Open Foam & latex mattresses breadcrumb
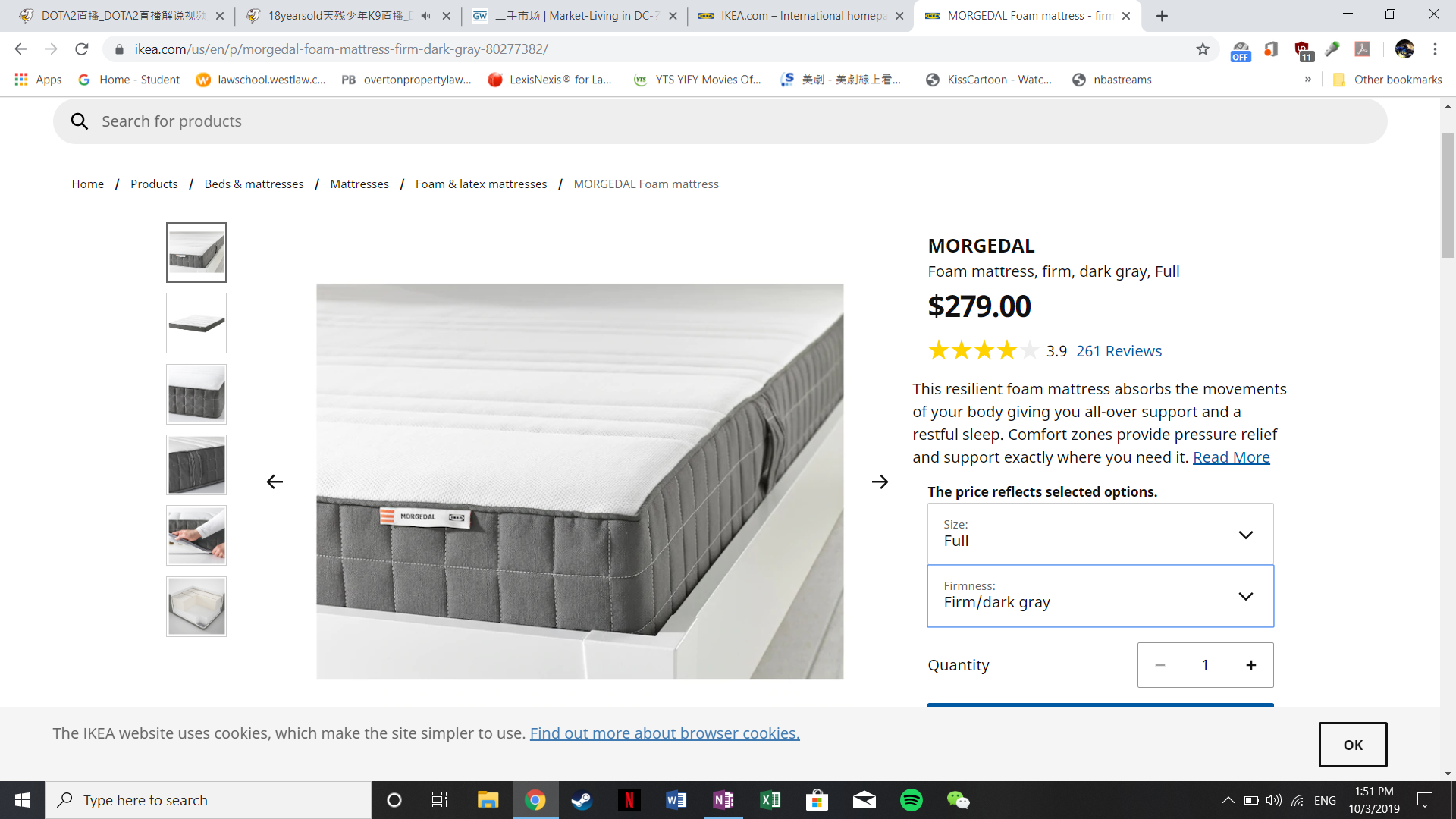Screen dimensions: 1456x819 click(x=481, y=184)
